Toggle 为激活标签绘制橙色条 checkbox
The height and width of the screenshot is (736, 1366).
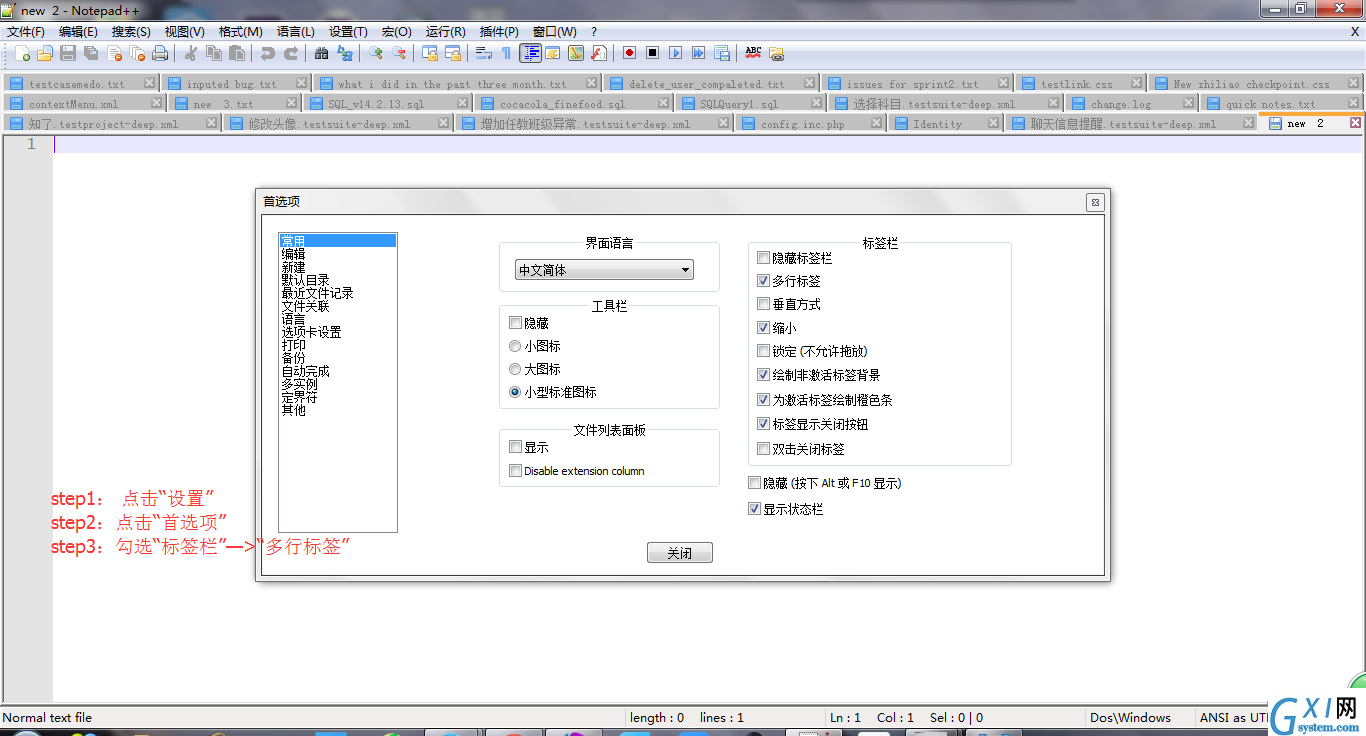(x=764, y=399)
